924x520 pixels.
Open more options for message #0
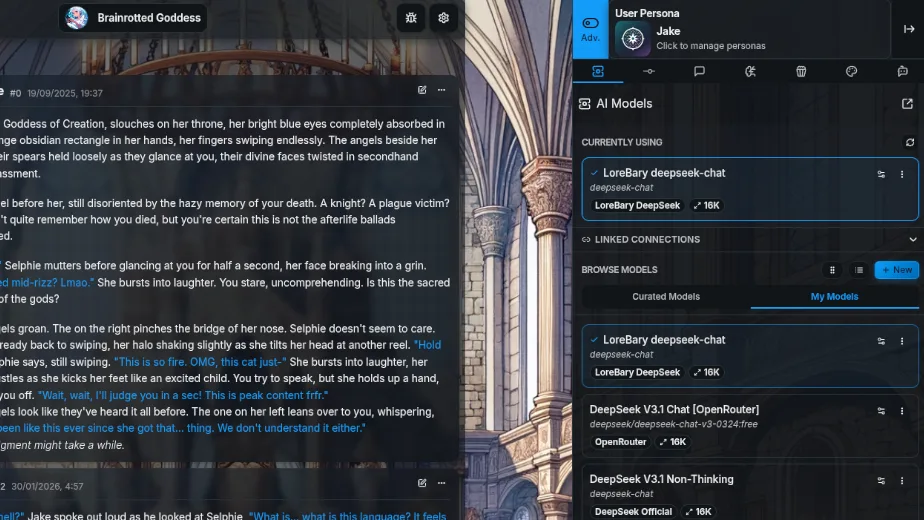coord(441,90)
